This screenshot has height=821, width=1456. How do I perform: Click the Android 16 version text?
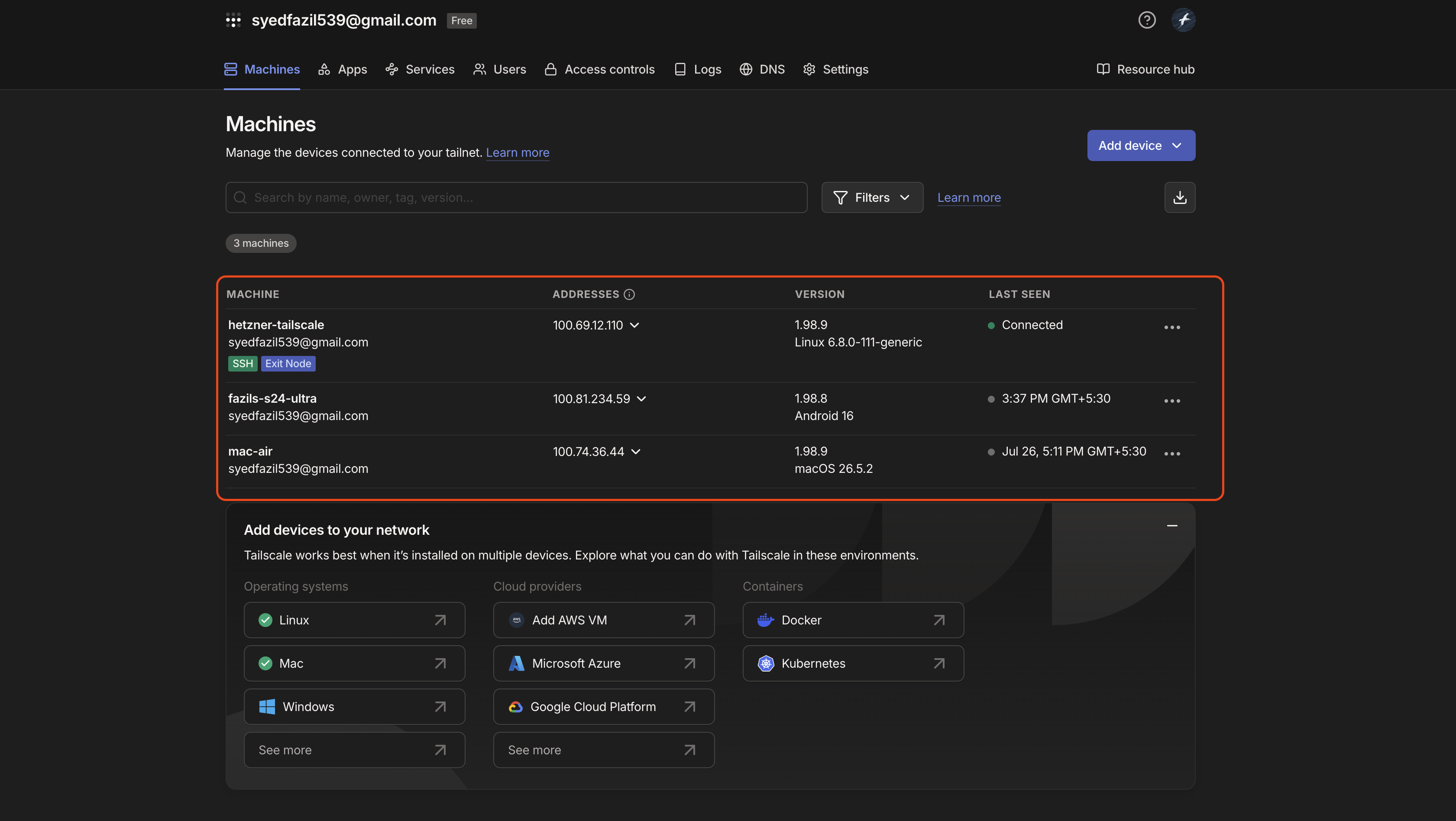824,416
